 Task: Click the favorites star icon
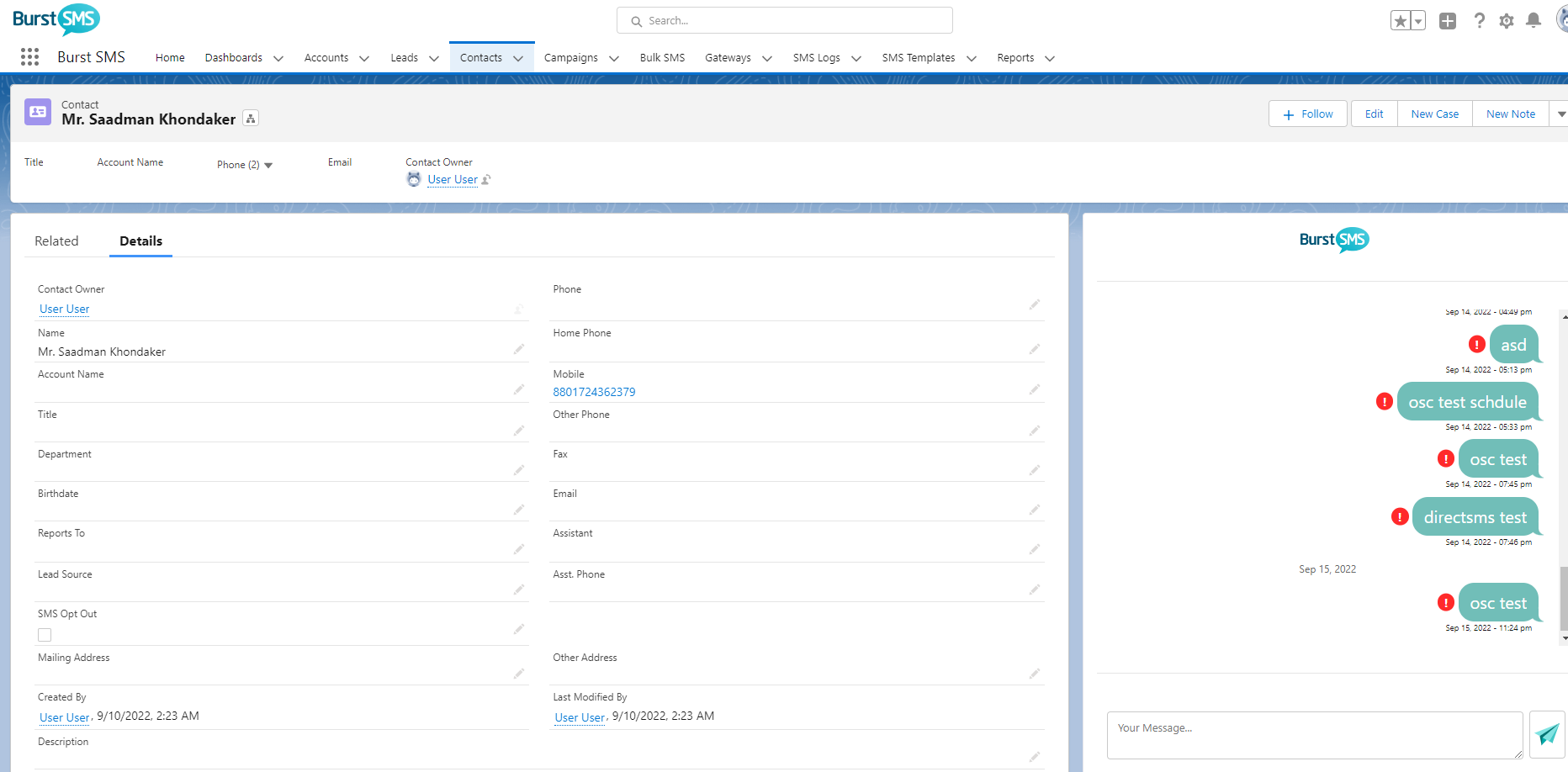click(1401, 21)
